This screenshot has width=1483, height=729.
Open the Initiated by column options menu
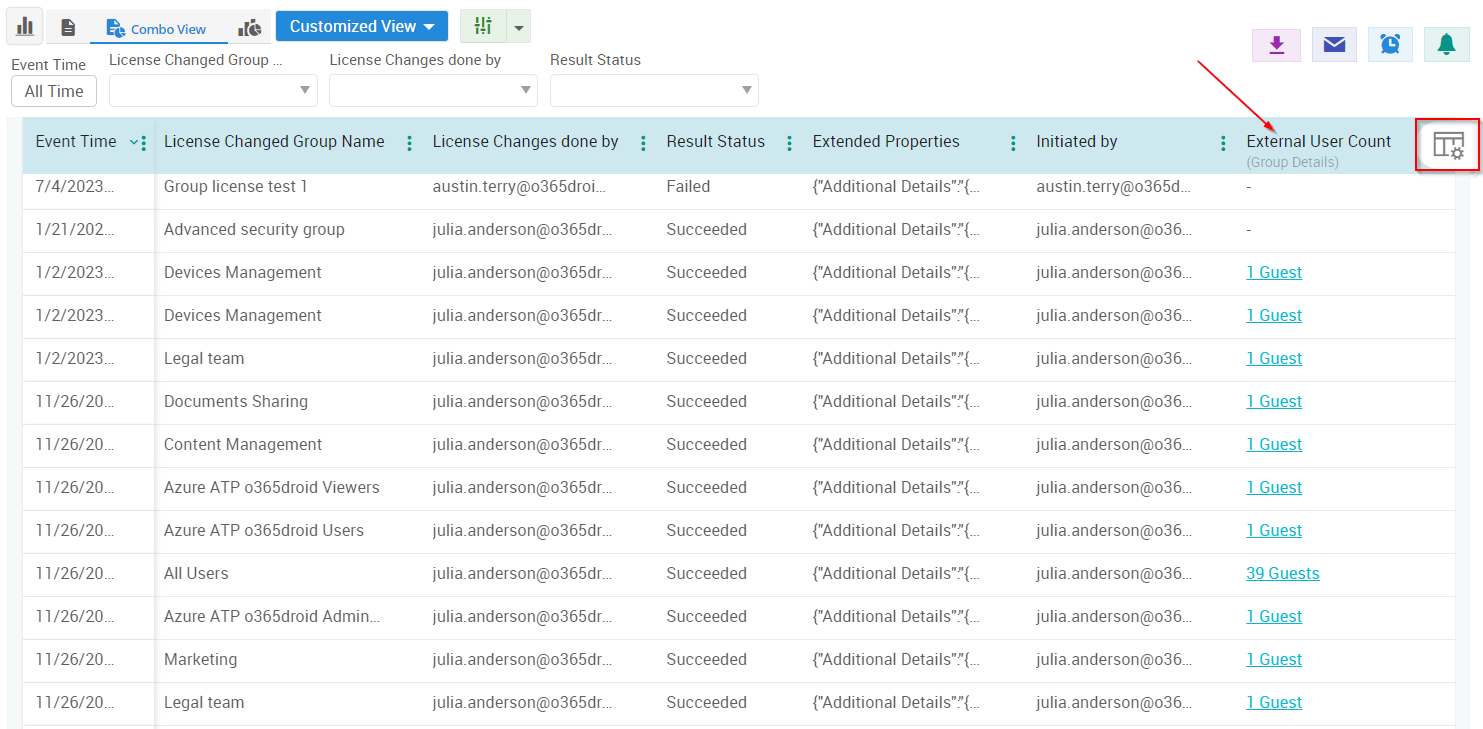(x=1222, y=142)
